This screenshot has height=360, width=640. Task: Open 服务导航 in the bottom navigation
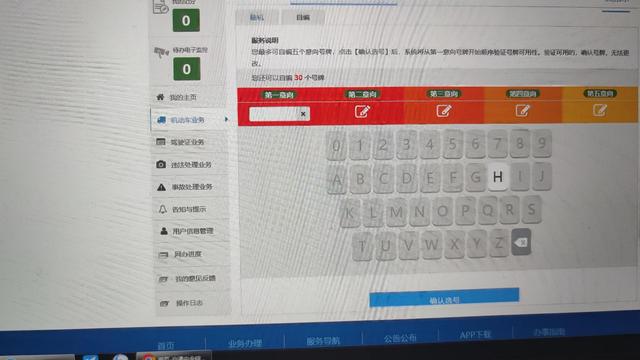click(323, 341)
